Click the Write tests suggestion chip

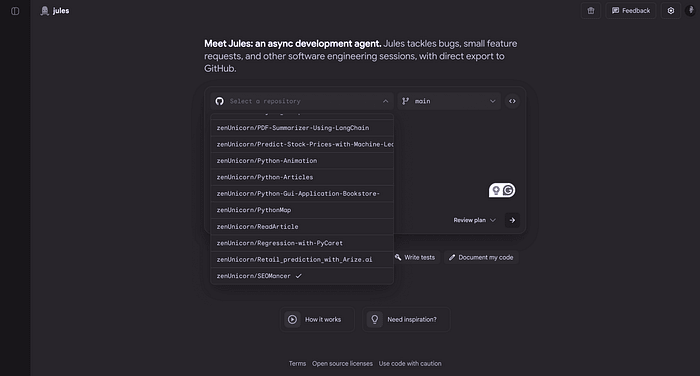tap(415, 257)
